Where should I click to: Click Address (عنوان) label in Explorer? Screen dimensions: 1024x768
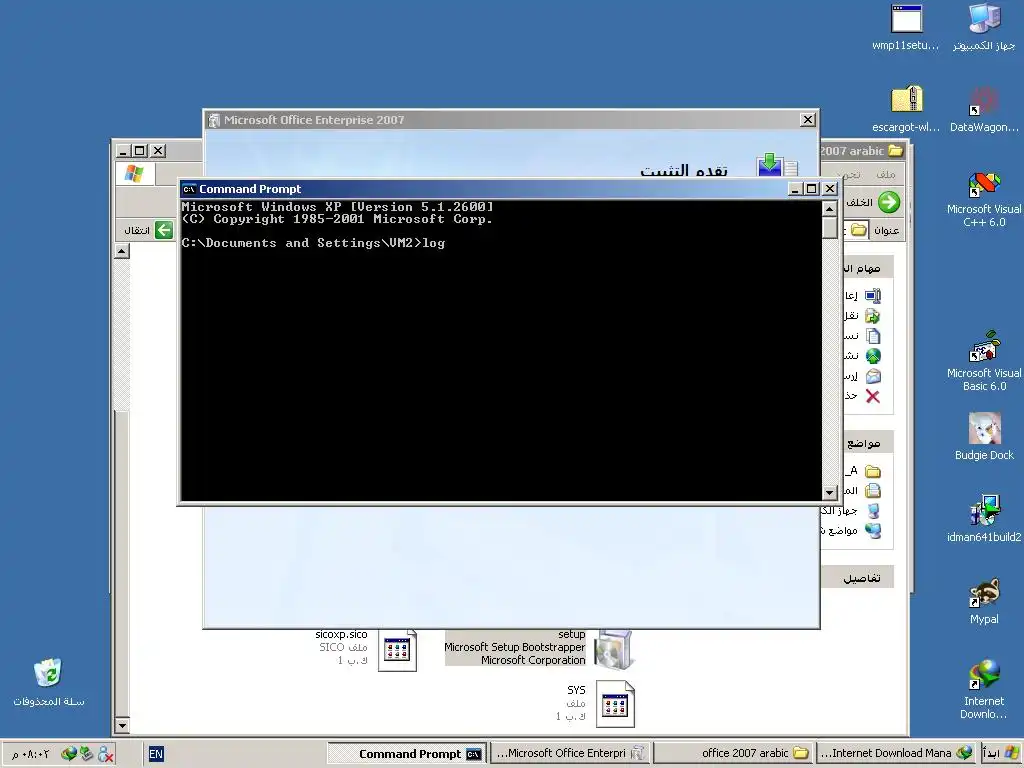(x=886, y=230)
